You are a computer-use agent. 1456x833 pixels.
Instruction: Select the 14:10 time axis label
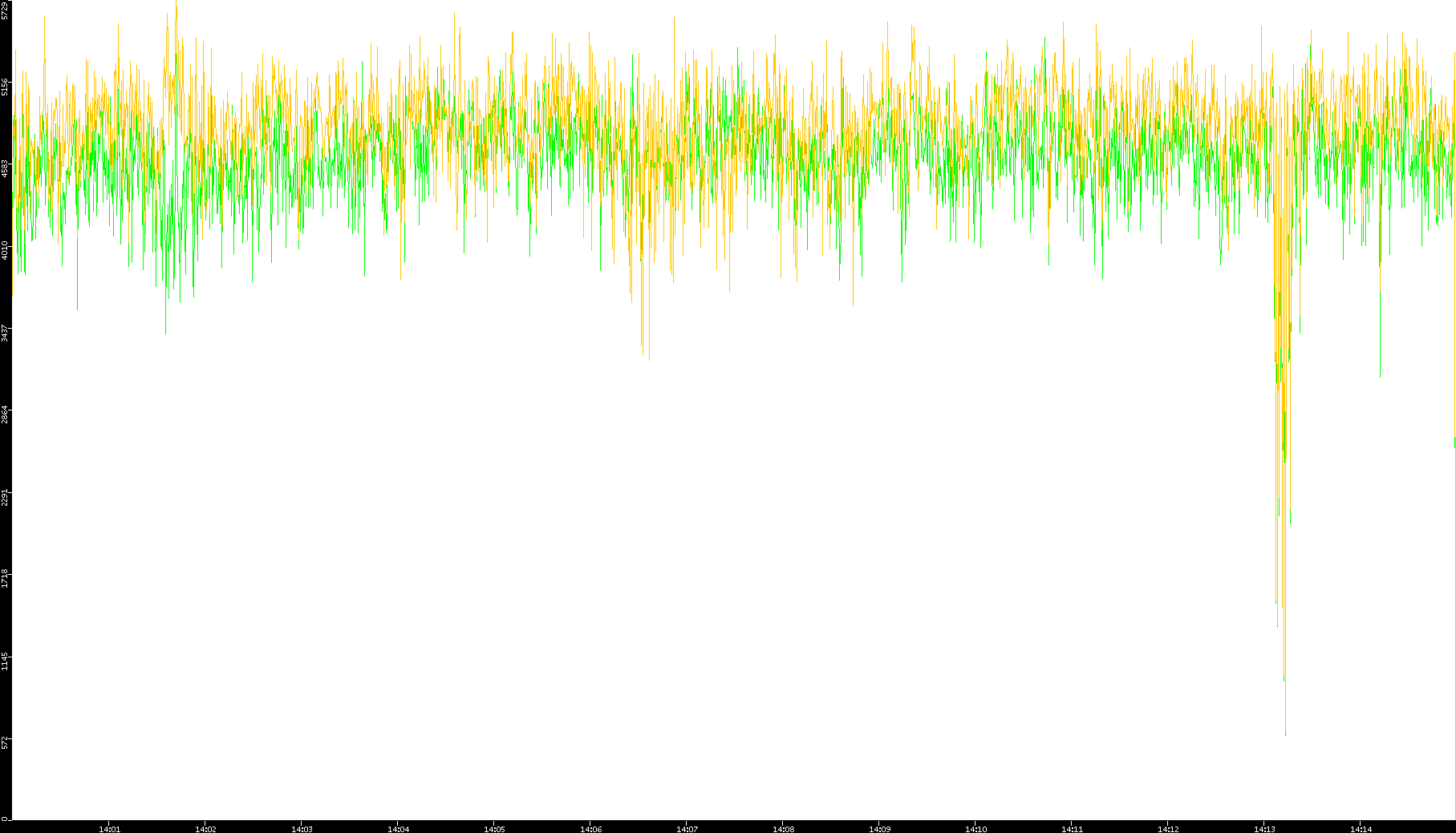coord(975,829)
